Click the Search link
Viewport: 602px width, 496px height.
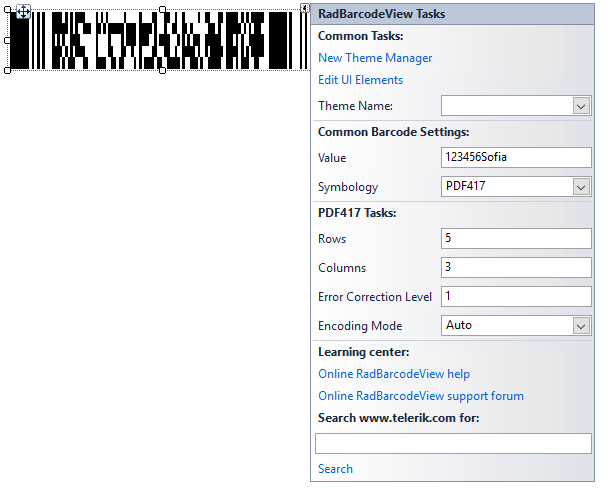click(x=335, y=469)
